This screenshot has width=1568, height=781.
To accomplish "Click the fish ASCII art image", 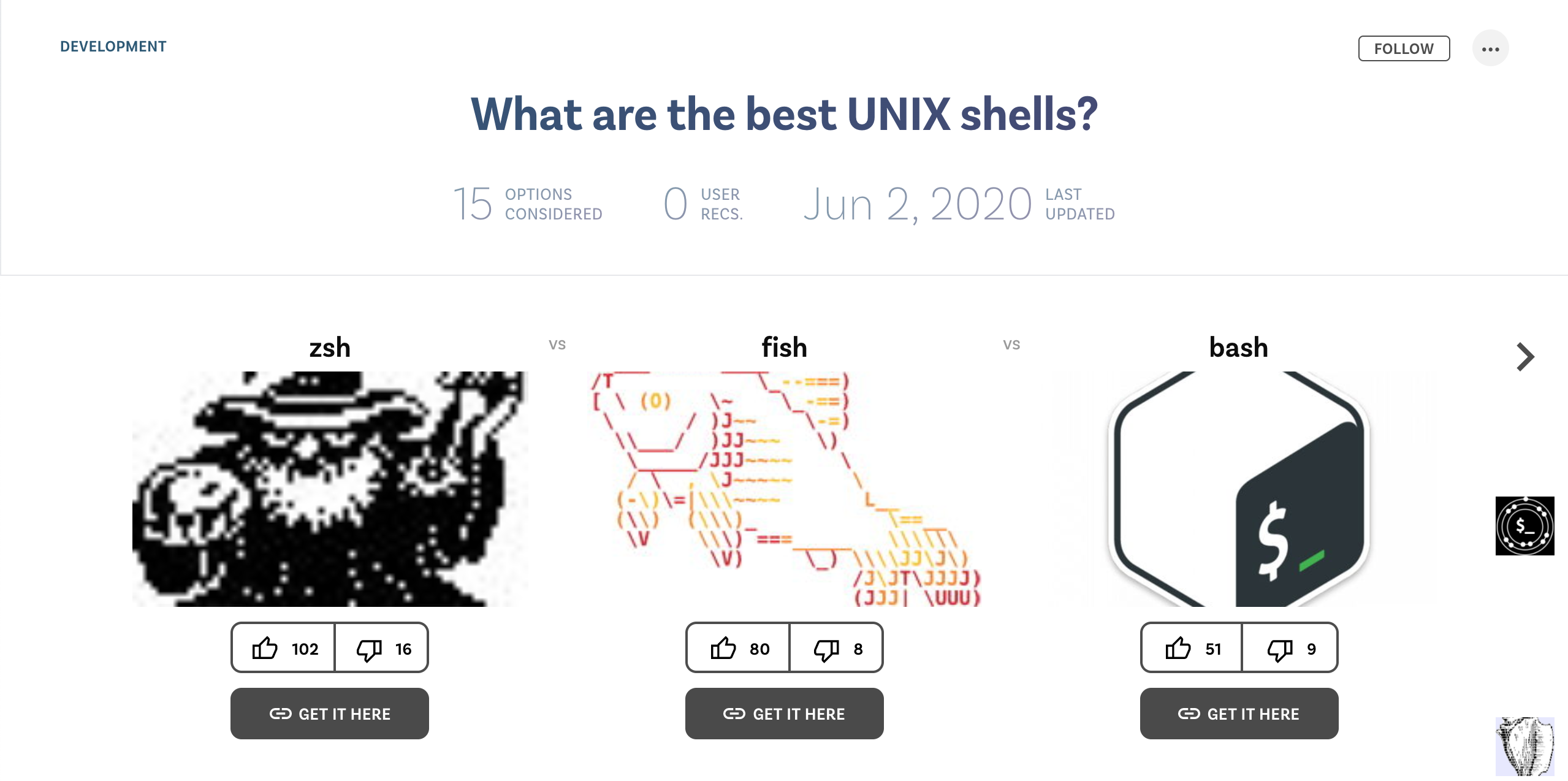I will pos(783,489).
